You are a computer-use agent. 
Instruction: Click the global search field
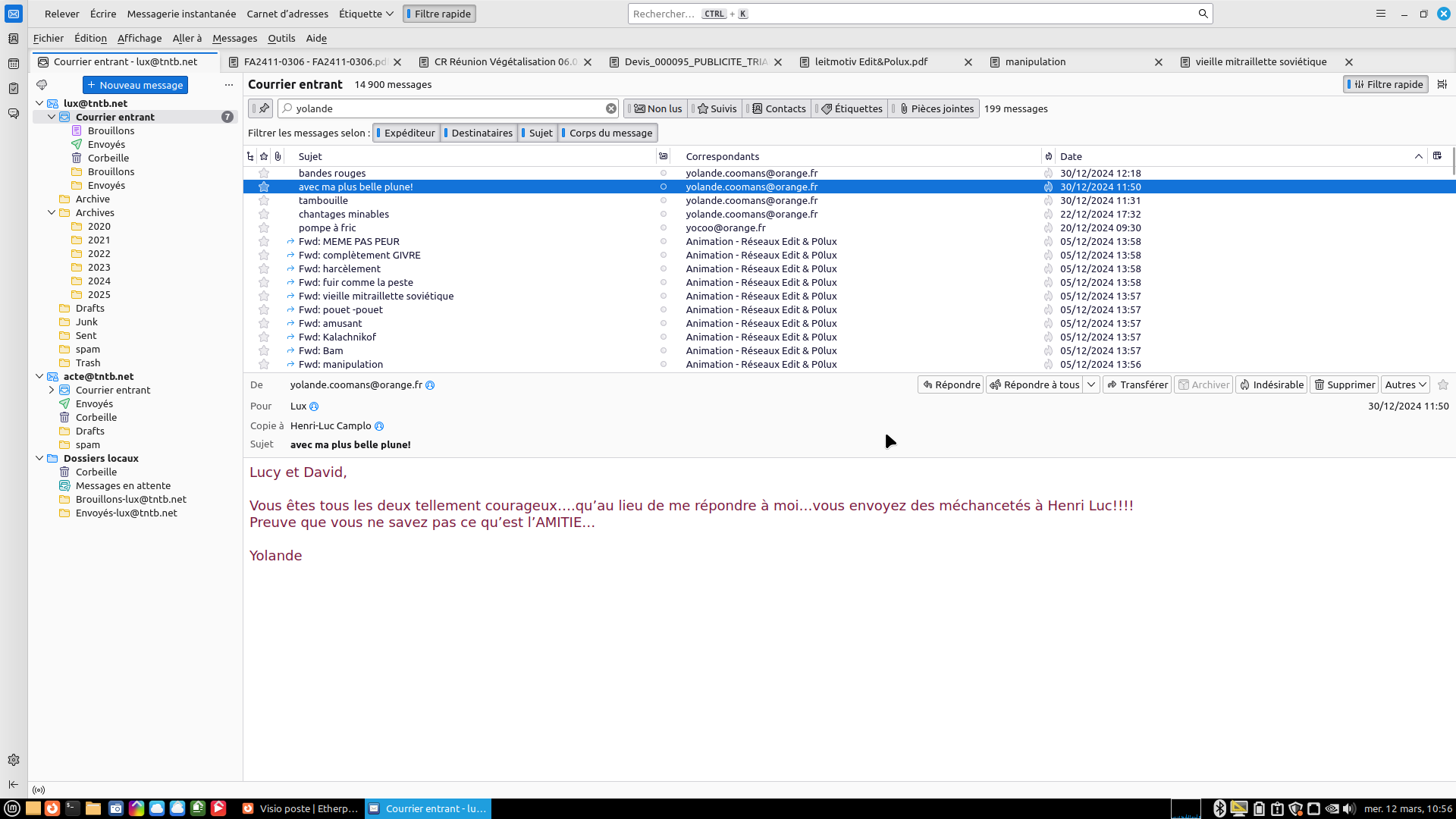910,14
